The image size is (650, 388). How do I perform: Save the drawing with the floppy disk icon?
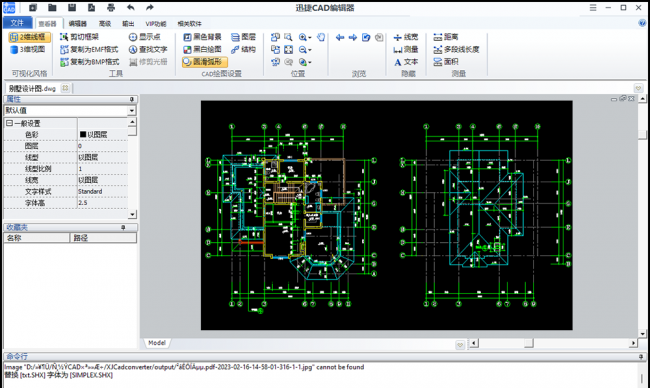click(72, 7)
